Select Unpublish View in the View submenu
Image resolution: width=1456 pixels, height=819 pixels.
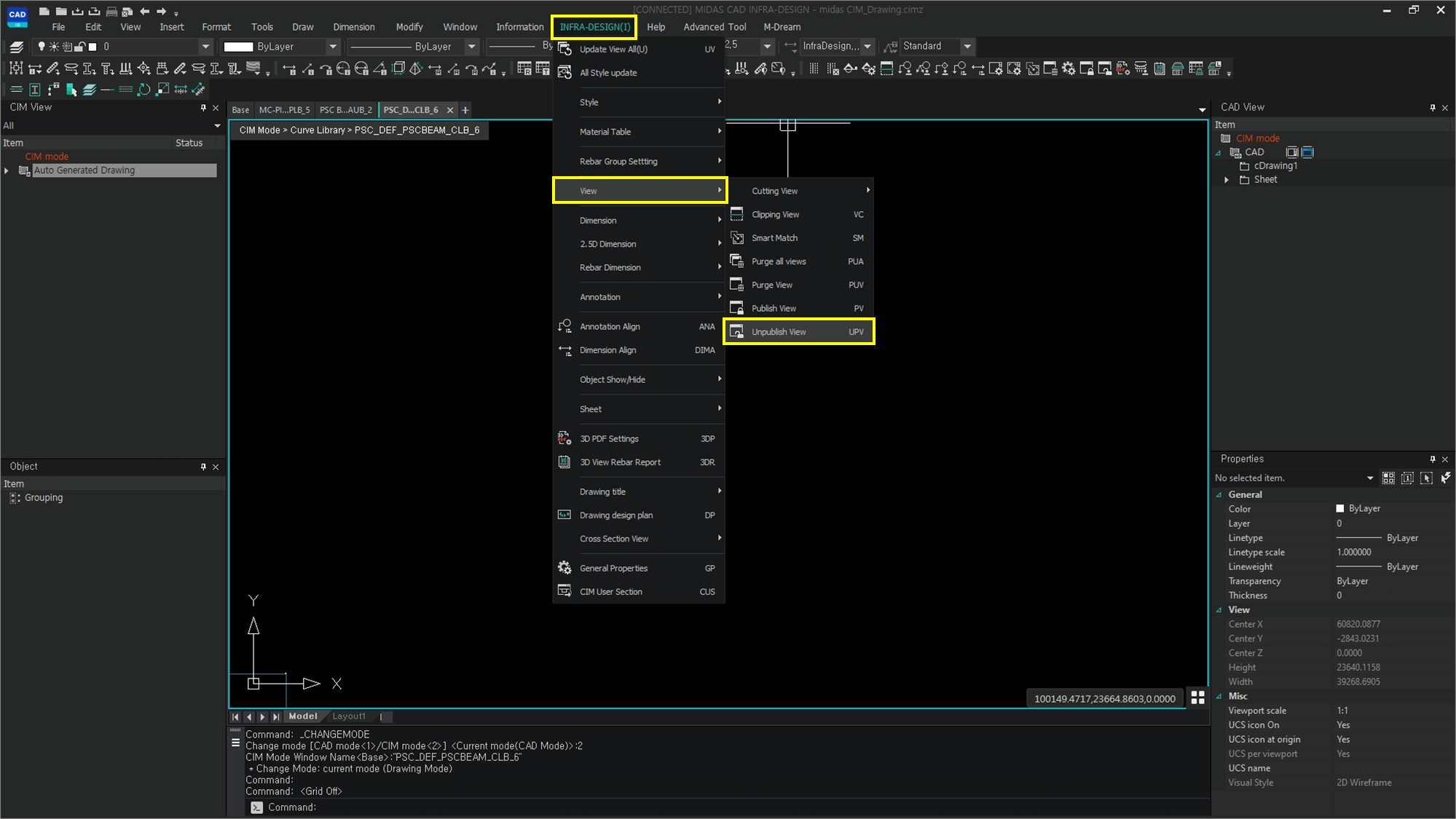(799, 331)
